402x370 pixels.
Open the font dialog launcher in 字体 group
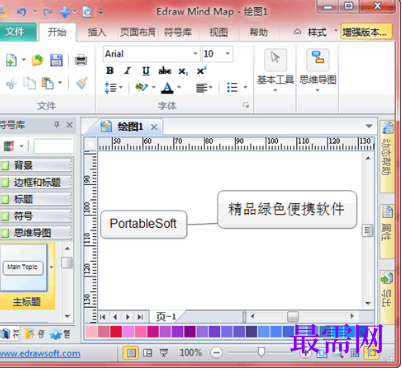[x=246, y=105]
